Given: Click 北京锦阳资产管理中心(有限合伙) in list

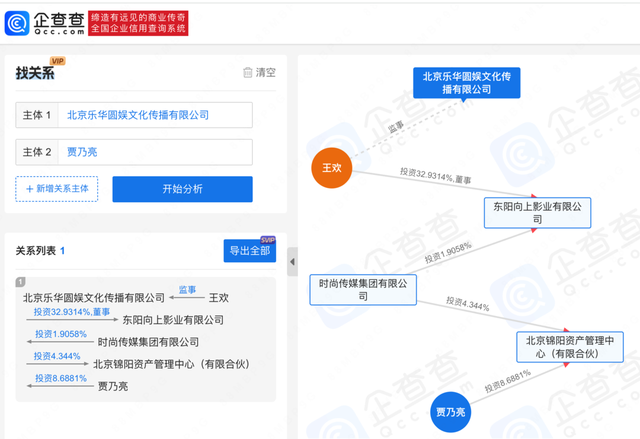Looking at the screenshot, I should [171, 364].
